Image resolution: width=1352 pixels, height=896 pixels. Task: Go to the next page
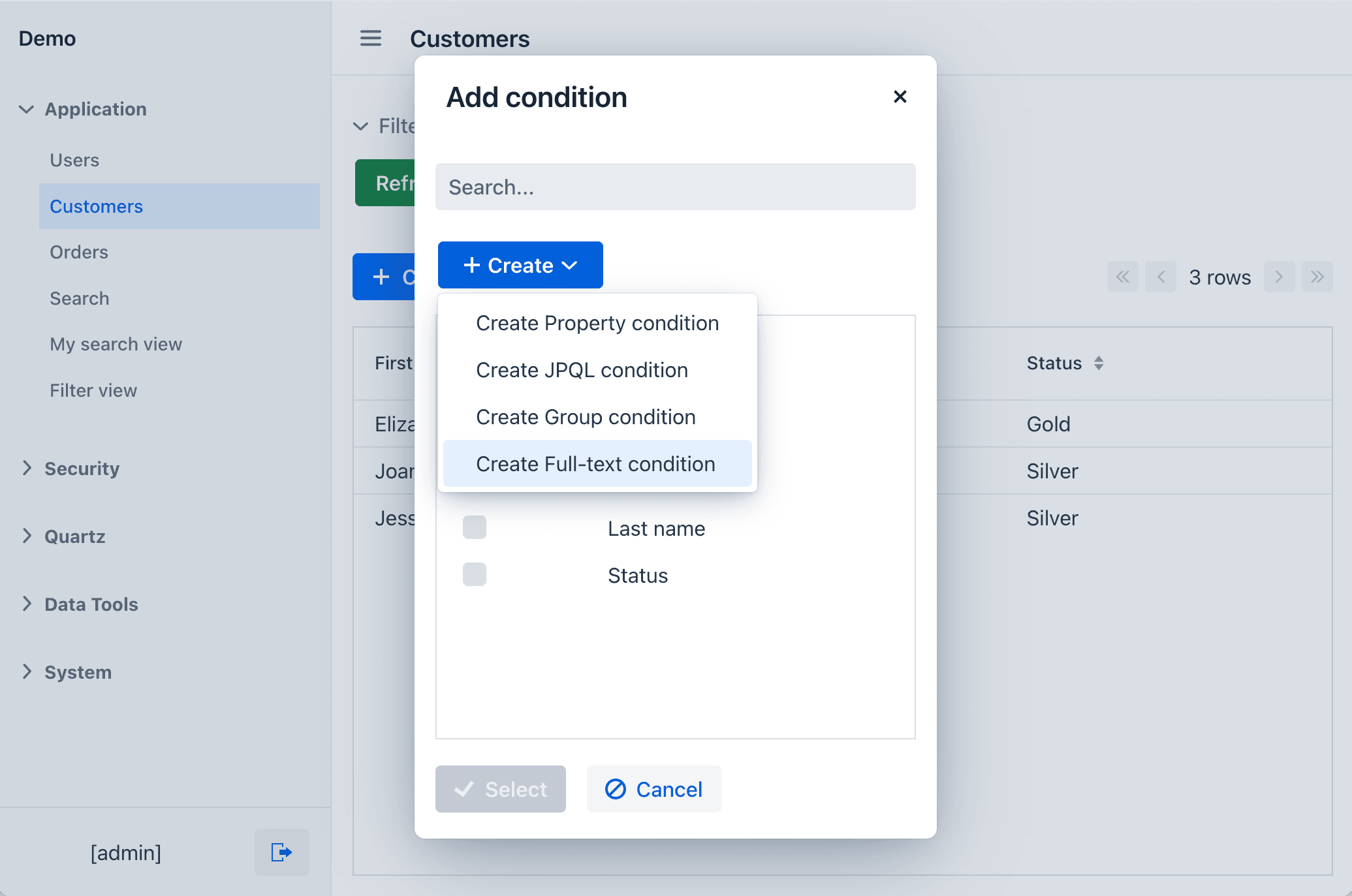(x=1278, y=277)
